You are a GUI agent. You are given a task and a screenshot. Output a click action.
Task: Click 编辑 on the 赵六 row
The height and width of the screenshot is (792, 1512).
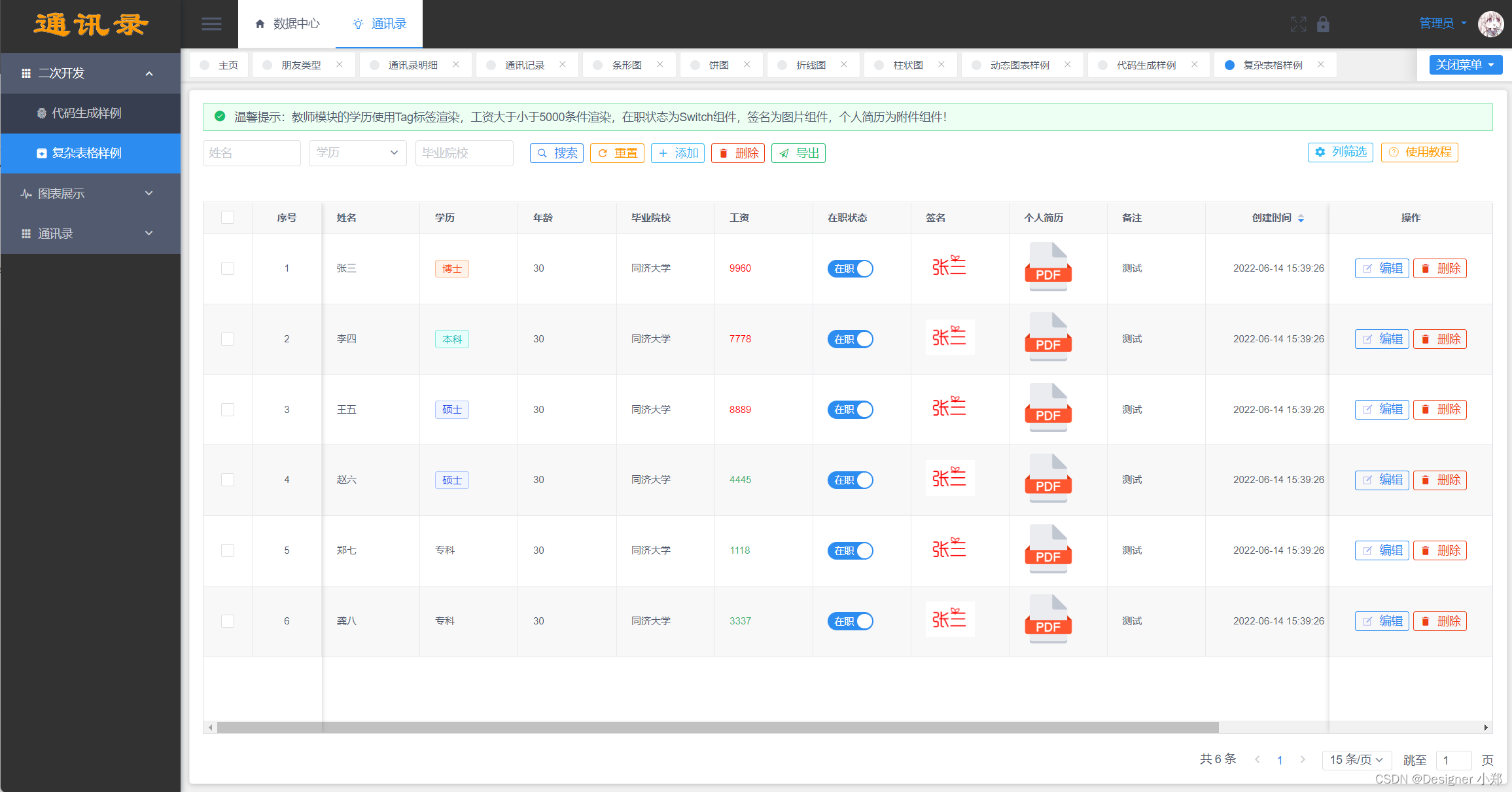tap(1381, 480)
